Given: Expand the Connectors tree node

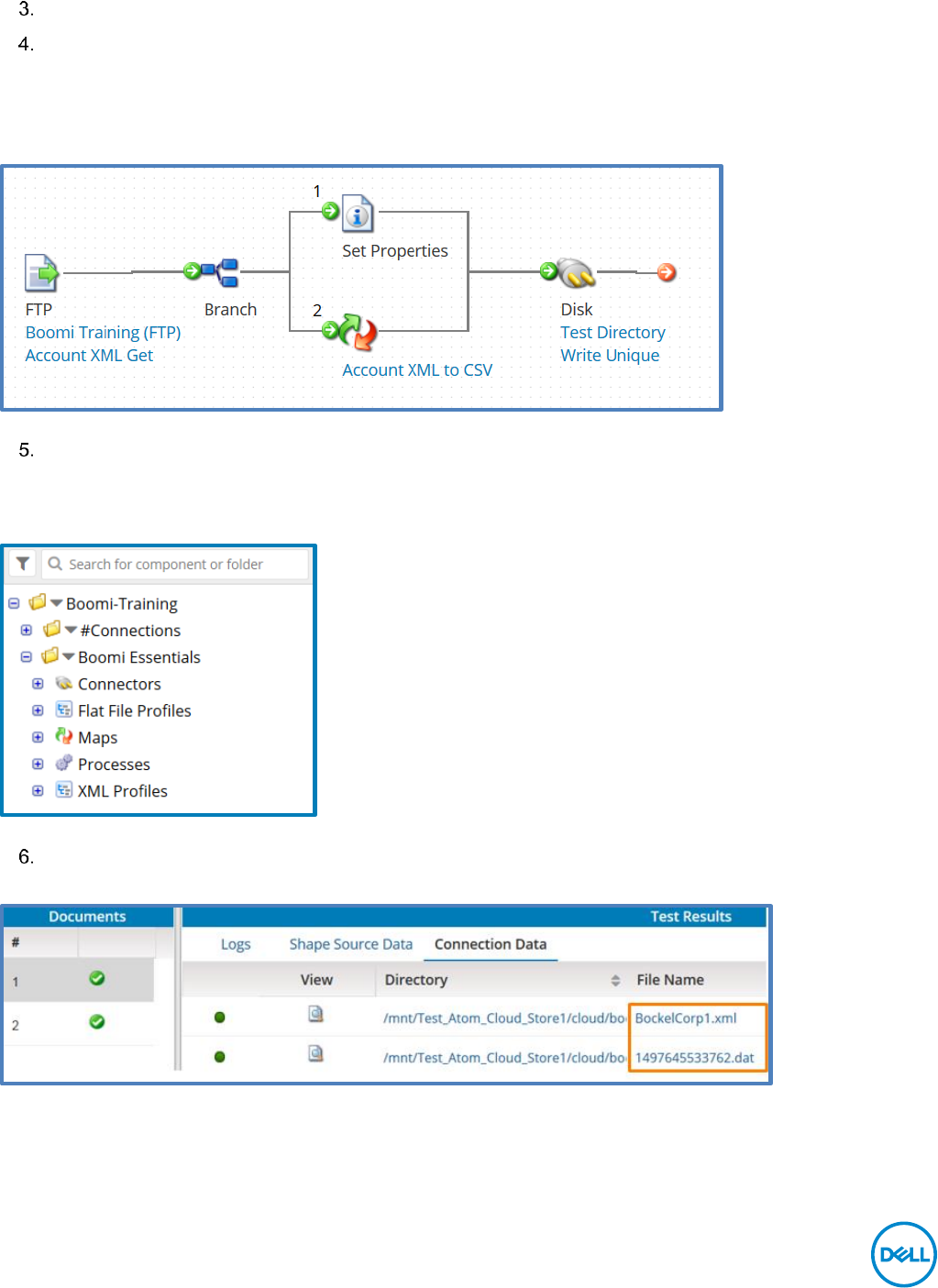Looking at the screenshot, I should (38, 683).
